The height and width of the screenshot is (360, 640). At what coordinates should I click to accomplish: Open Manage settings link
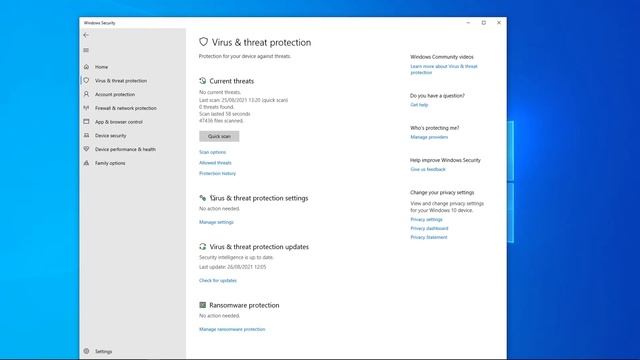tap(216, 222)
